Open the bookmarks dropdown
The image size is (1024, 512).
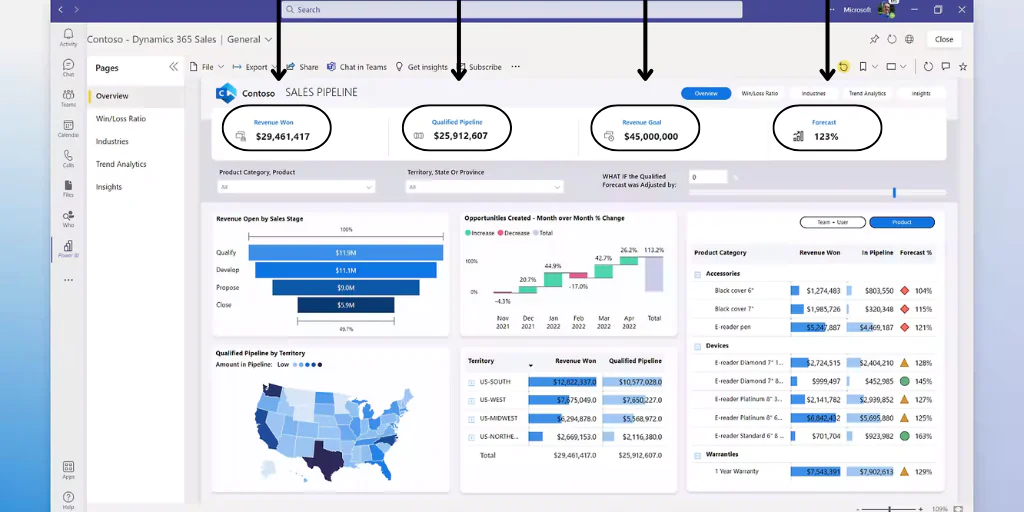pos(869,67)
